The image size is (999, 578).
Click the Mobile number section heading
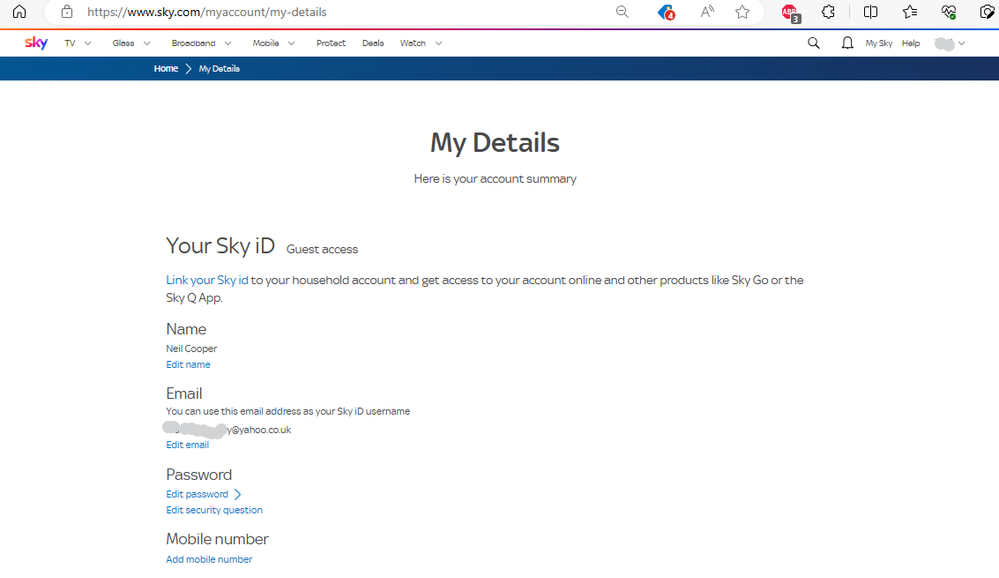coord(217,538)
